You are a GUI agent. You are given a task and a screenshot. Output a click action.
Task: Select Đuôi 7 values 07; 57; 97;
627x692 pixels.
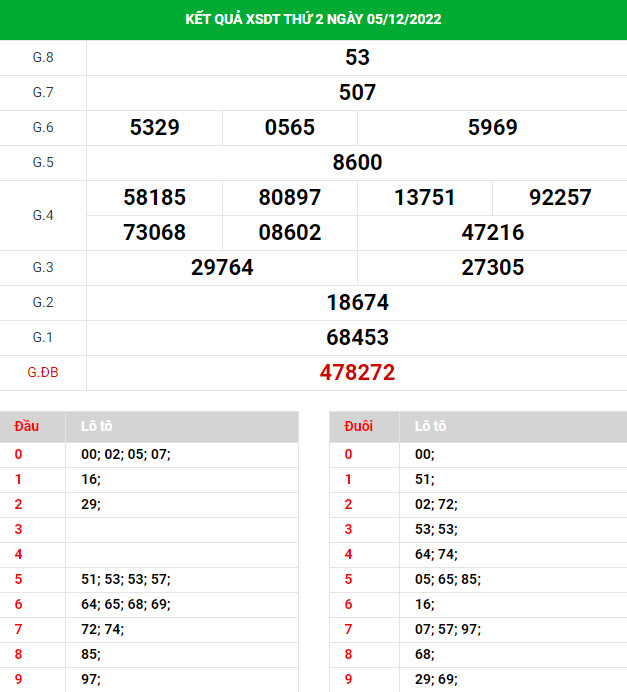[448, 629]
